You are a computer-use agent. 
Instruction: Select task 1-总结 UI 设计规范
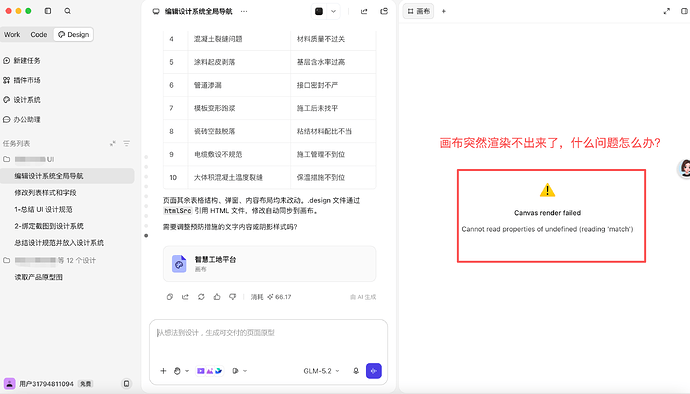point(43,209)
